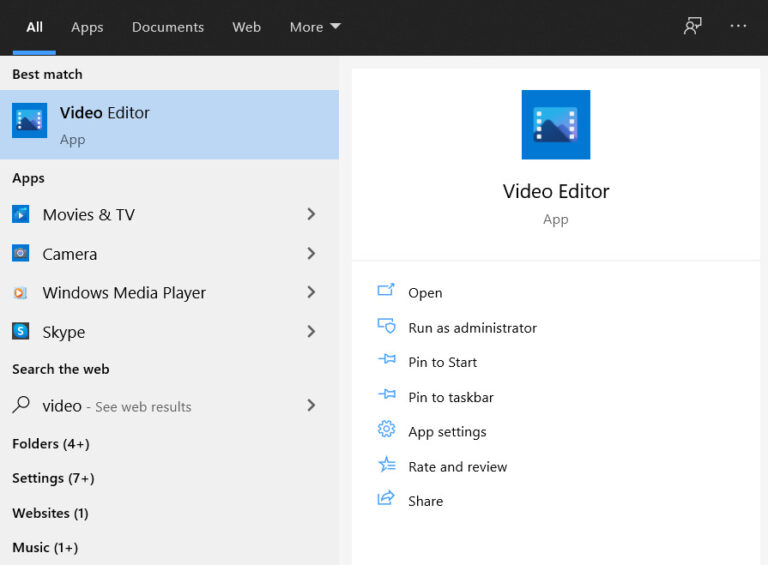The height and width of the screenshot is (565, 768).
Task: Expand the Camera result chevron
Action: point(311,253)
